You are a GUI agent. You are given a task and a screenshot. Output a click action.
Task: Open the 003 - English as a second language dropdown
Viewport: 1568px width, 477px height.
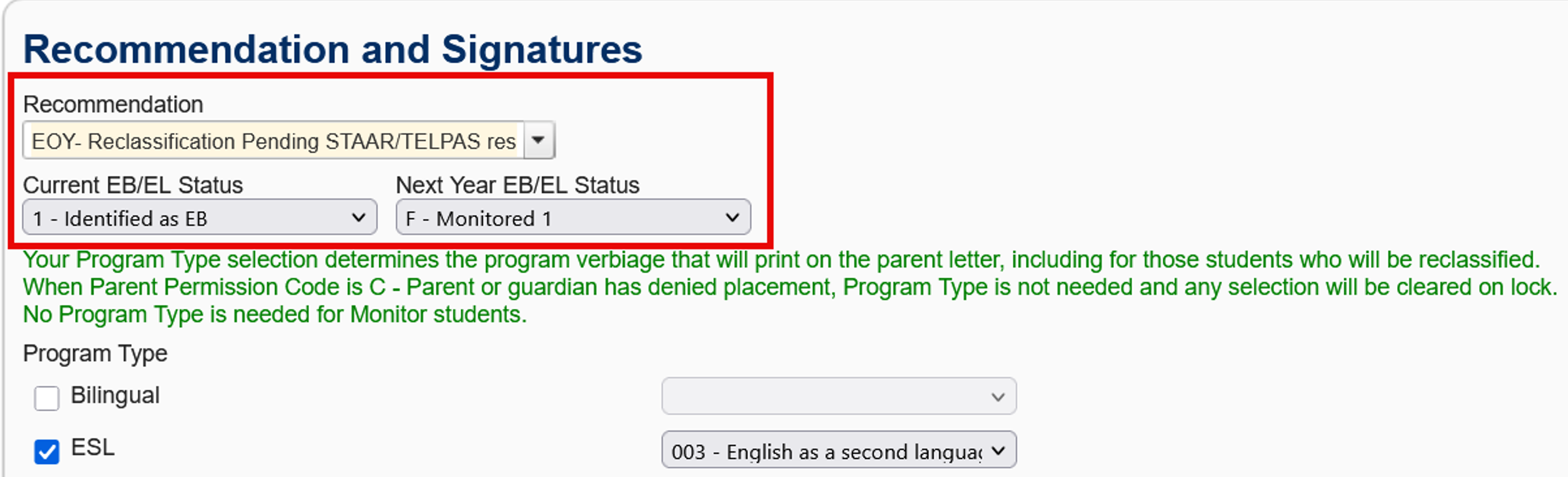tap(838, 451)
